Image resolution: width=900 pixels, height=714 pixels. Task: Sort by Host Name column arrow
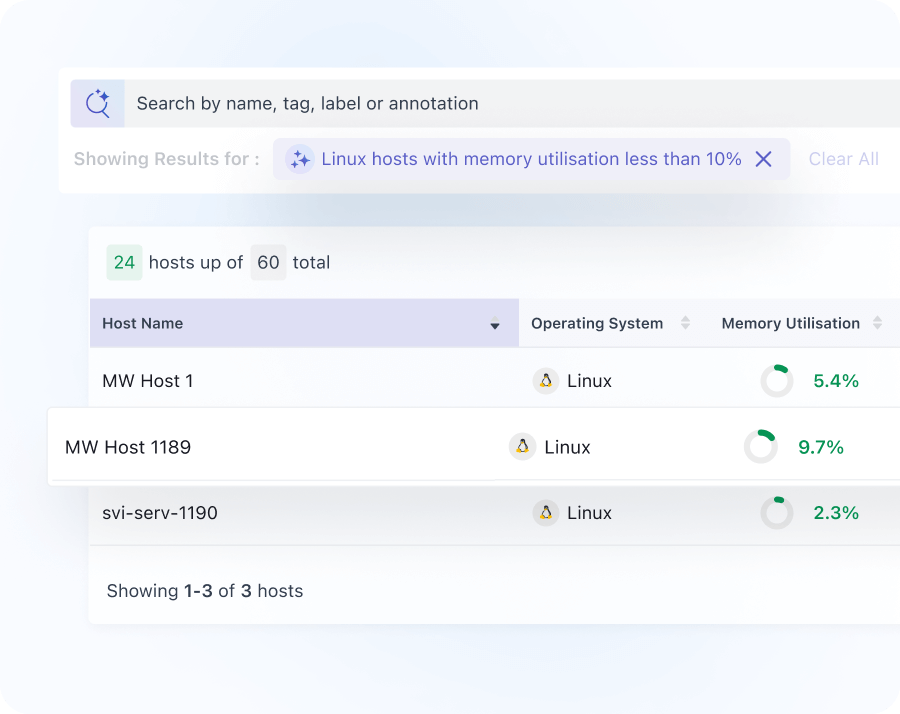pos(495,324)
